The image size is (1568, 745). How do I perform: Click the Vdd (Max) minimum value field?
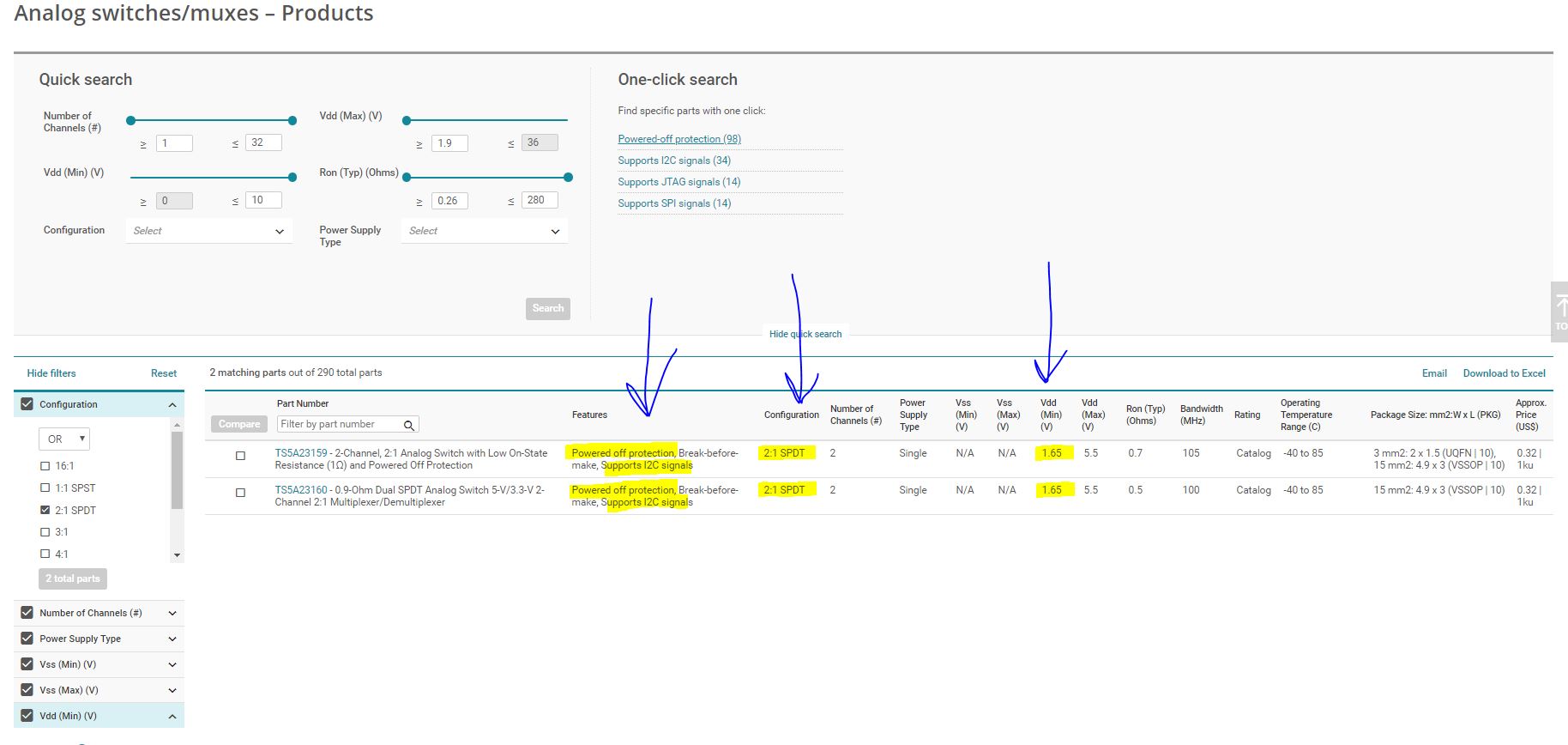[449, 143]
